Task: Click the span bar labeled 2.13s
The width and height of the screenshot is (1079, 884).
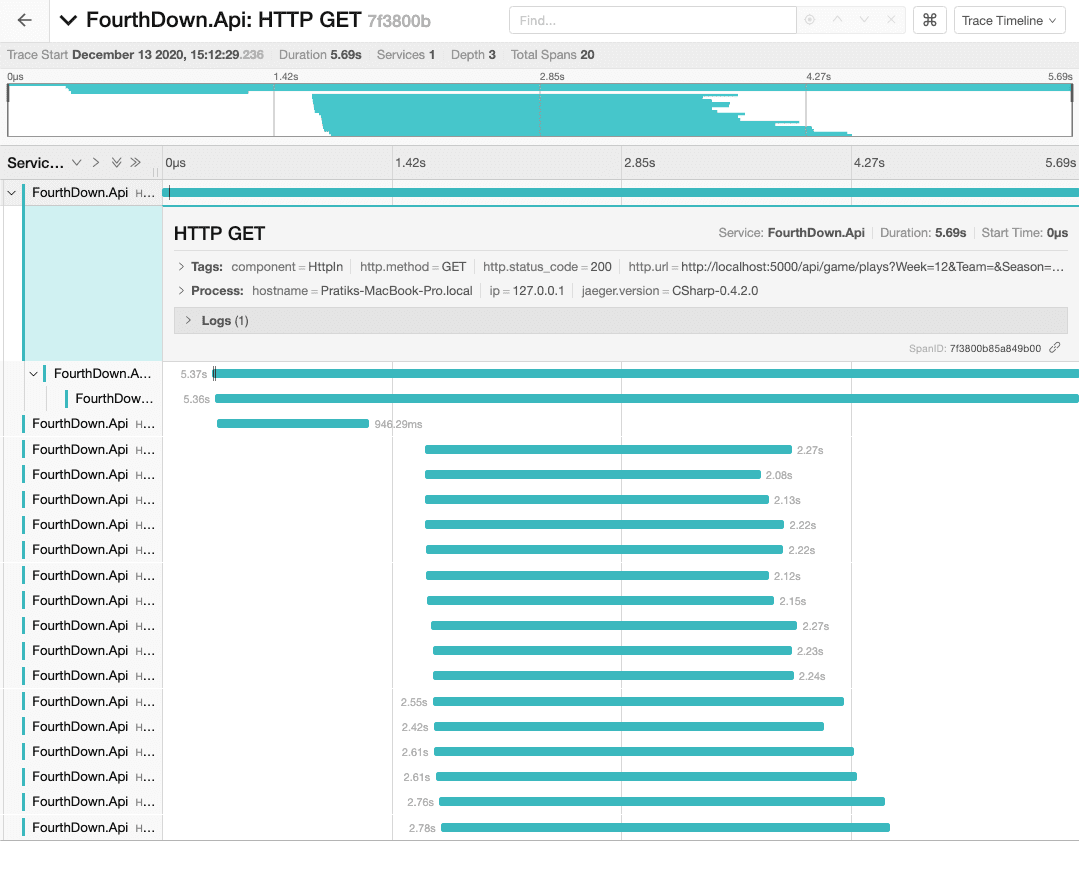Action: 597,499
